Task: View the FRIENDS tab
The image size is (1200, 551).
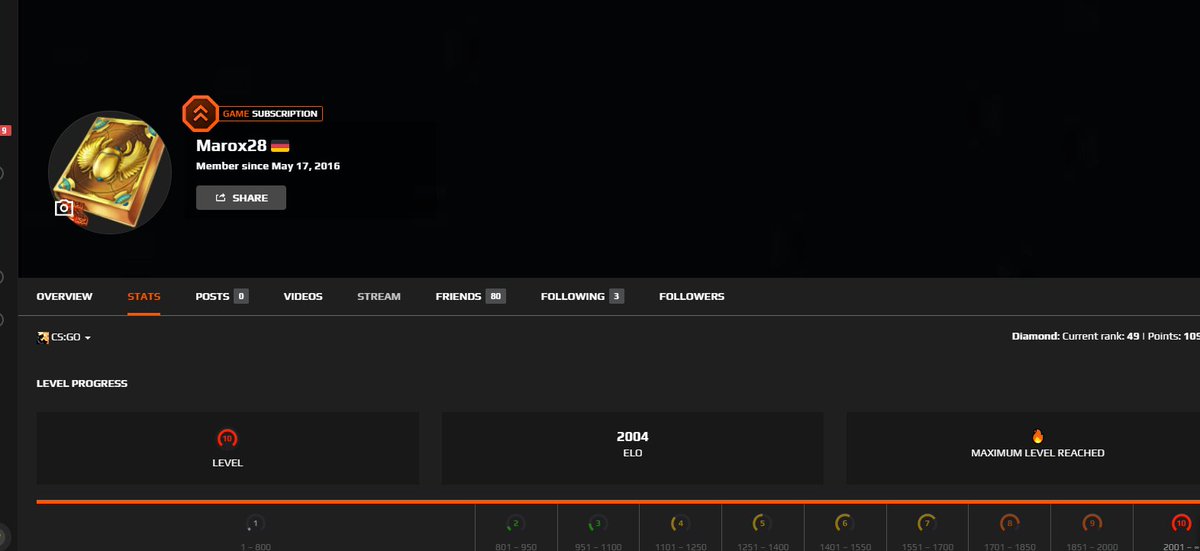Action: coord(470,296)
